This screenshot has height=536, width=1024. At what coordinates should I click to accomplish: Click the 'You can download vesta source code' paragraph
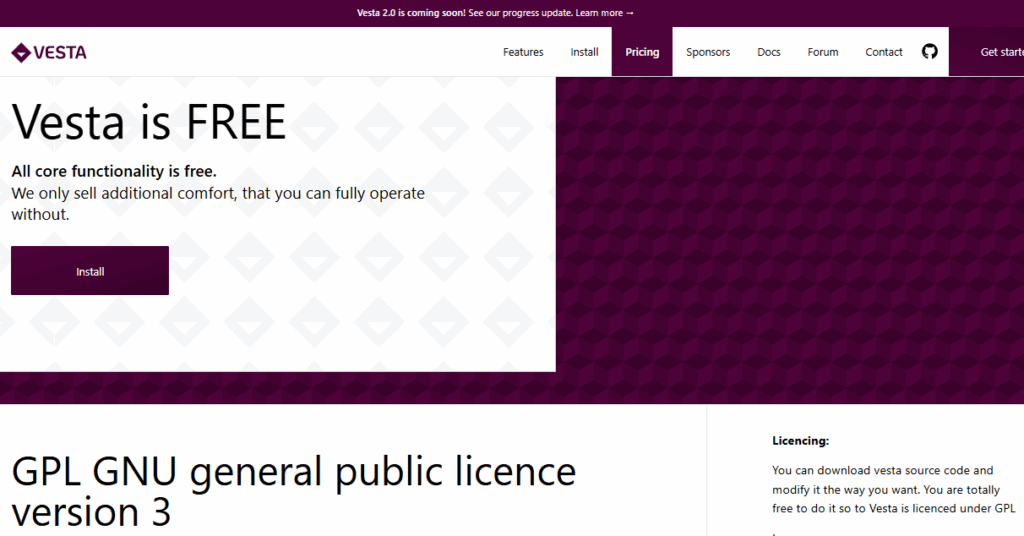(893, 489)
